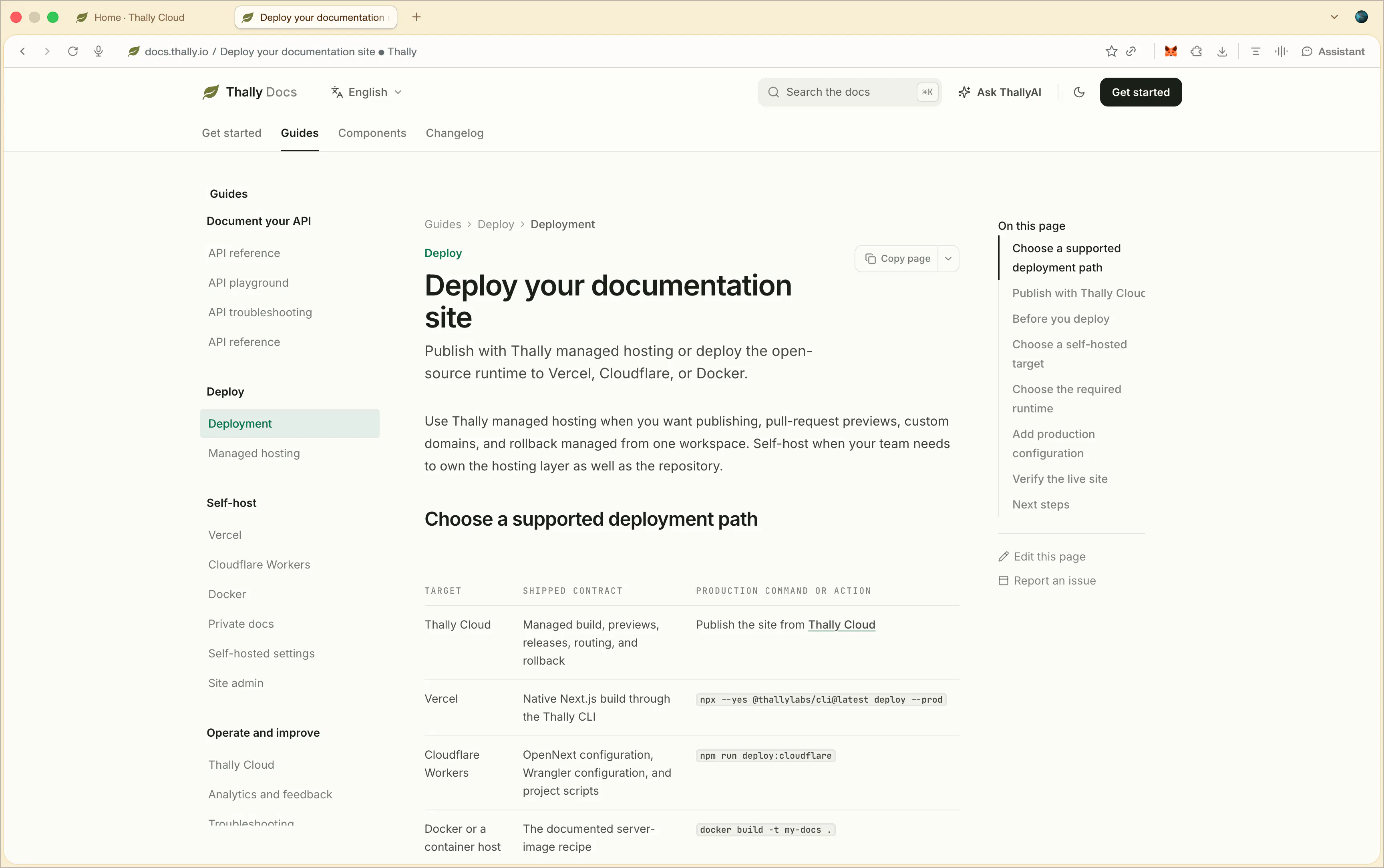Open Managed hosting in the sidebar
This screenshot has height=868, width=1384.
click(x=254, y=454)
